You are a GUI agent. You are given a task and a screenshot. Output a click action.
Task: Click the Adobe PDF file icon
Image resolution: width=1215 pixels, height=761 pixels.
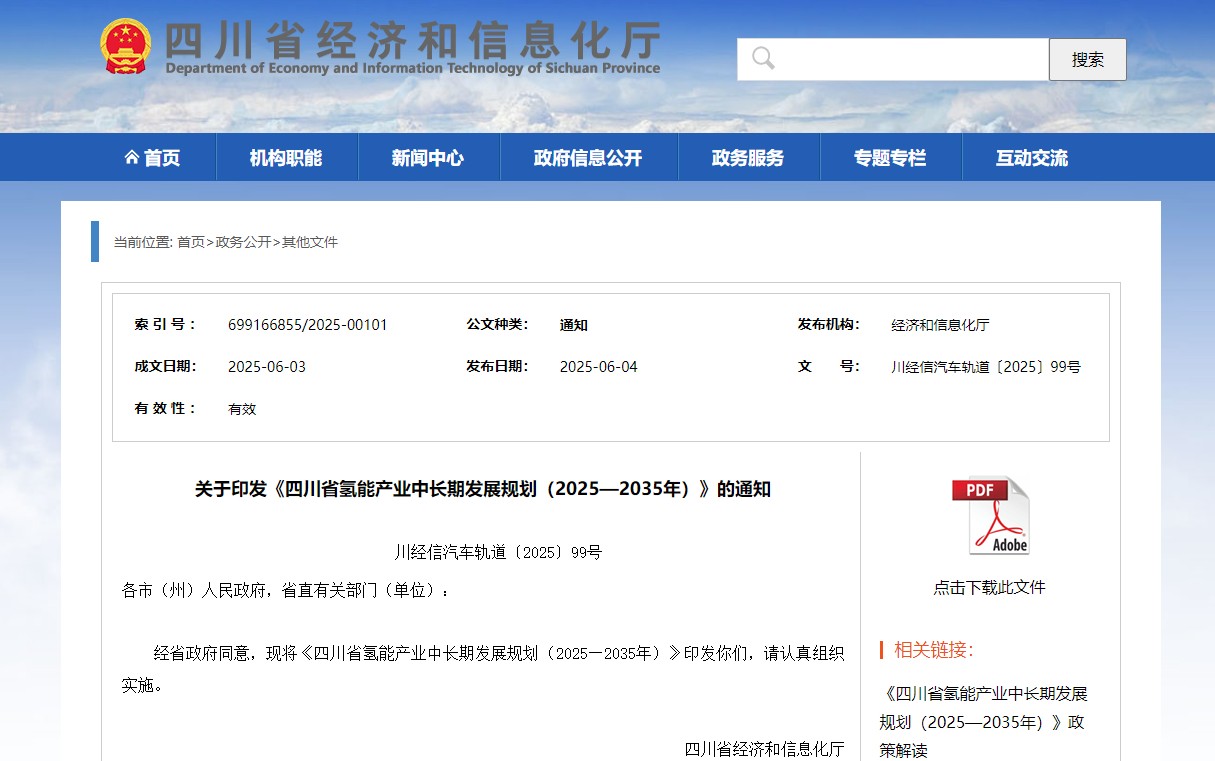tap(990, 515)
